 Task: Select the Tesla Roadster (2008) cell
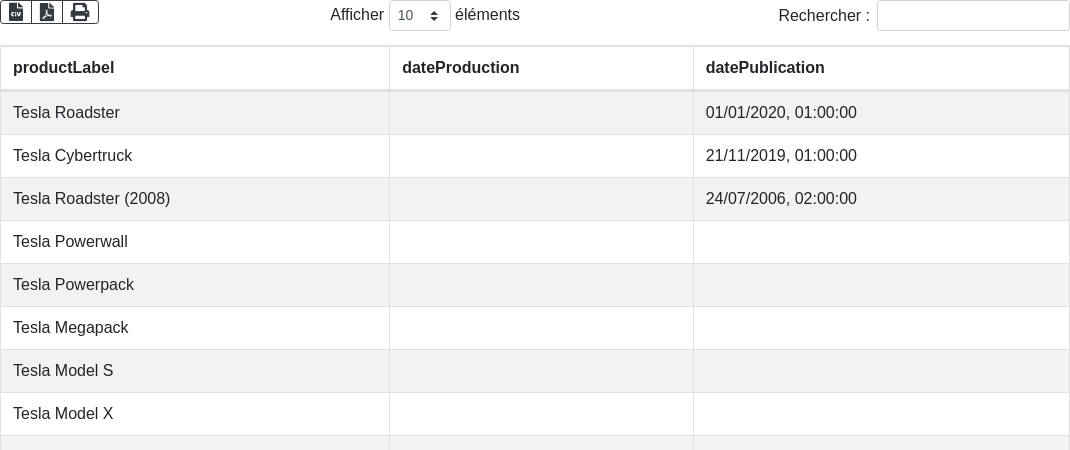tap(91, 199)
